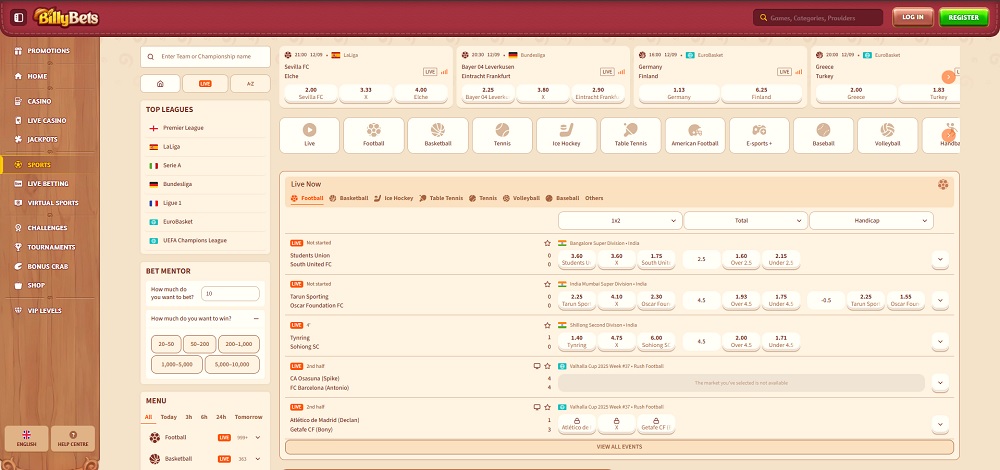Viewport: 1000px width, 470px height.
Task: Open the Promotions gift icon in sidebar
Action: 18,51
